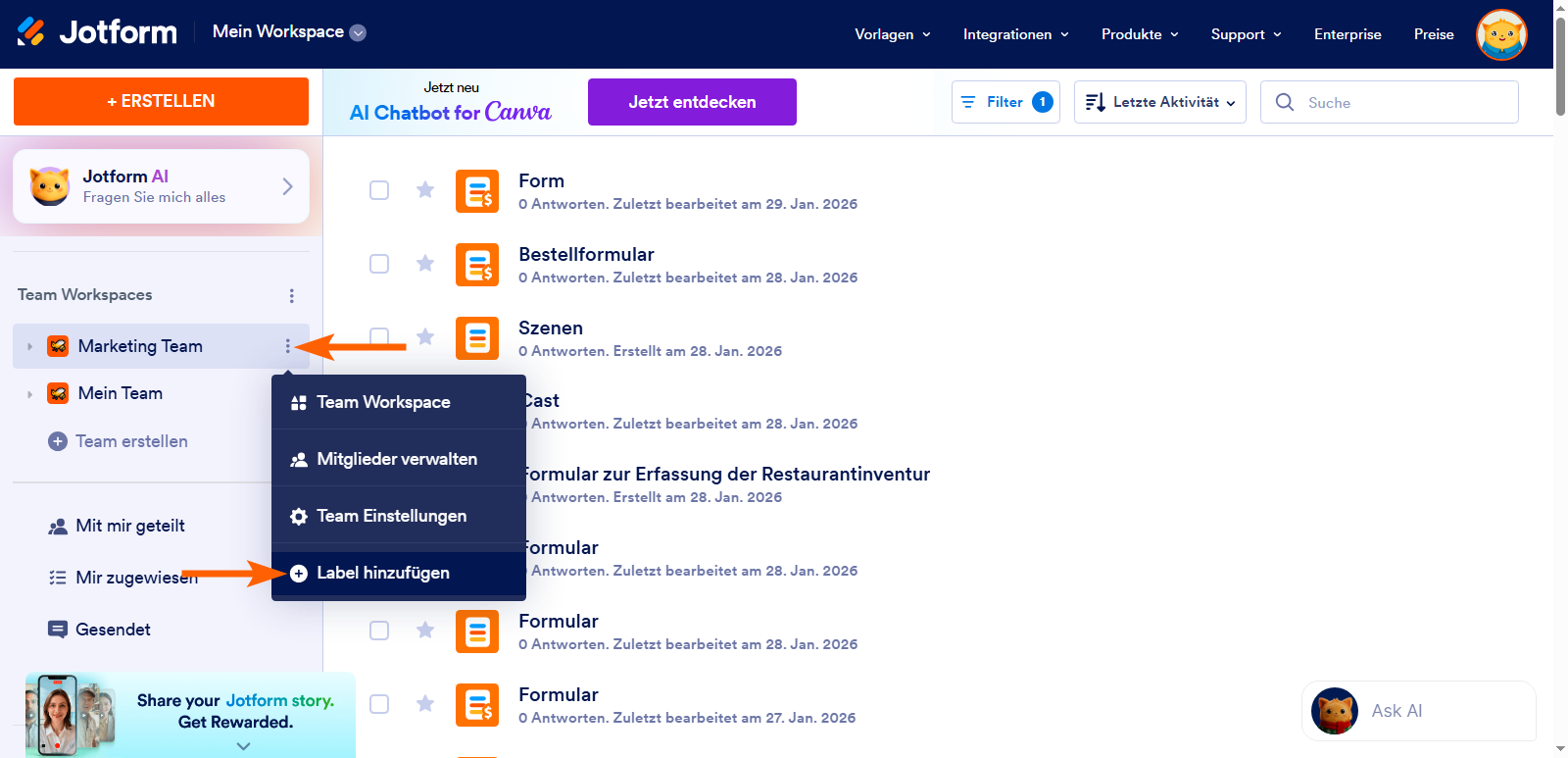Open Marketing Team three-dot options menu
The image size is (1568, 758).
(288, 346)
